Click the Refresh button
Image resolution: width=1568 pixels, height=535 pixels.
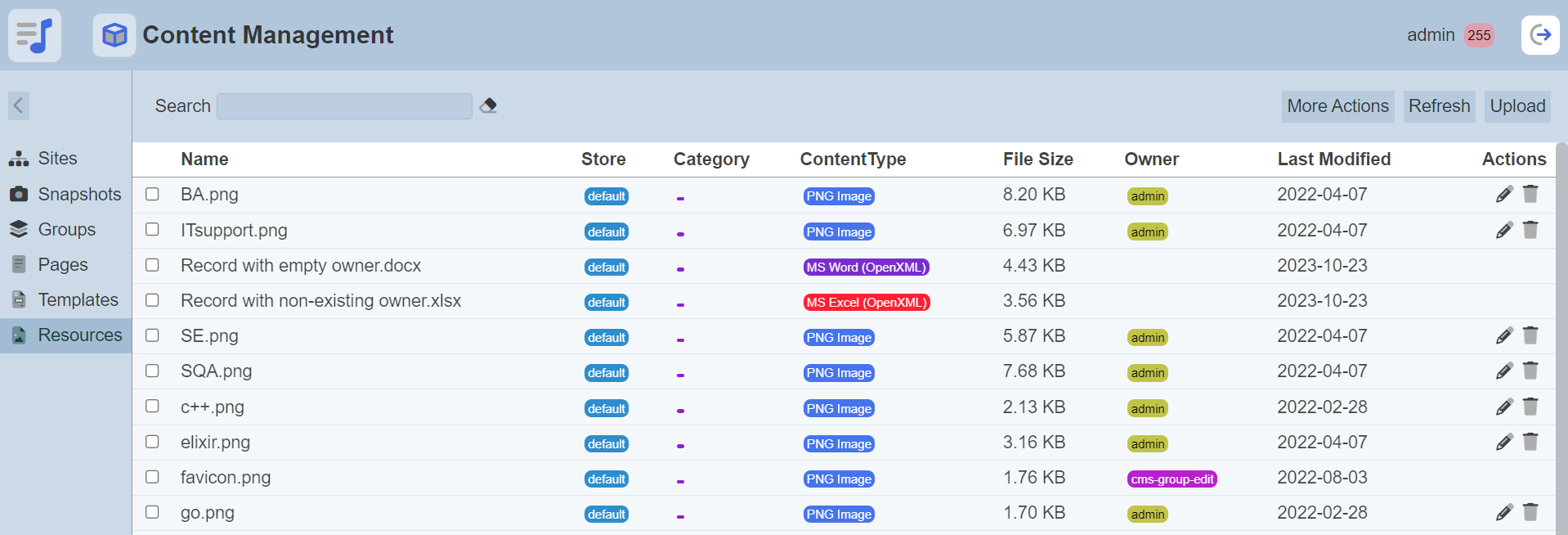[1438, 106]
